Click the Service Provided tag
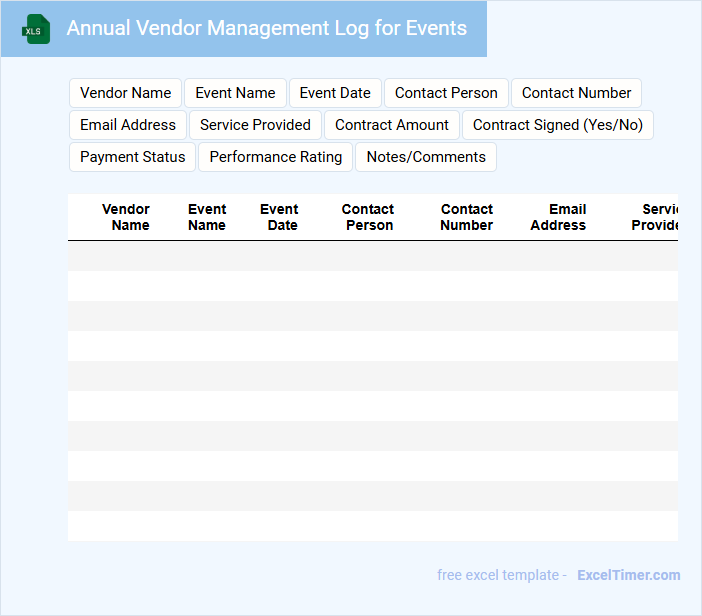Image resolution: width=702 pixels, height=616 pixels. [255, 125]
